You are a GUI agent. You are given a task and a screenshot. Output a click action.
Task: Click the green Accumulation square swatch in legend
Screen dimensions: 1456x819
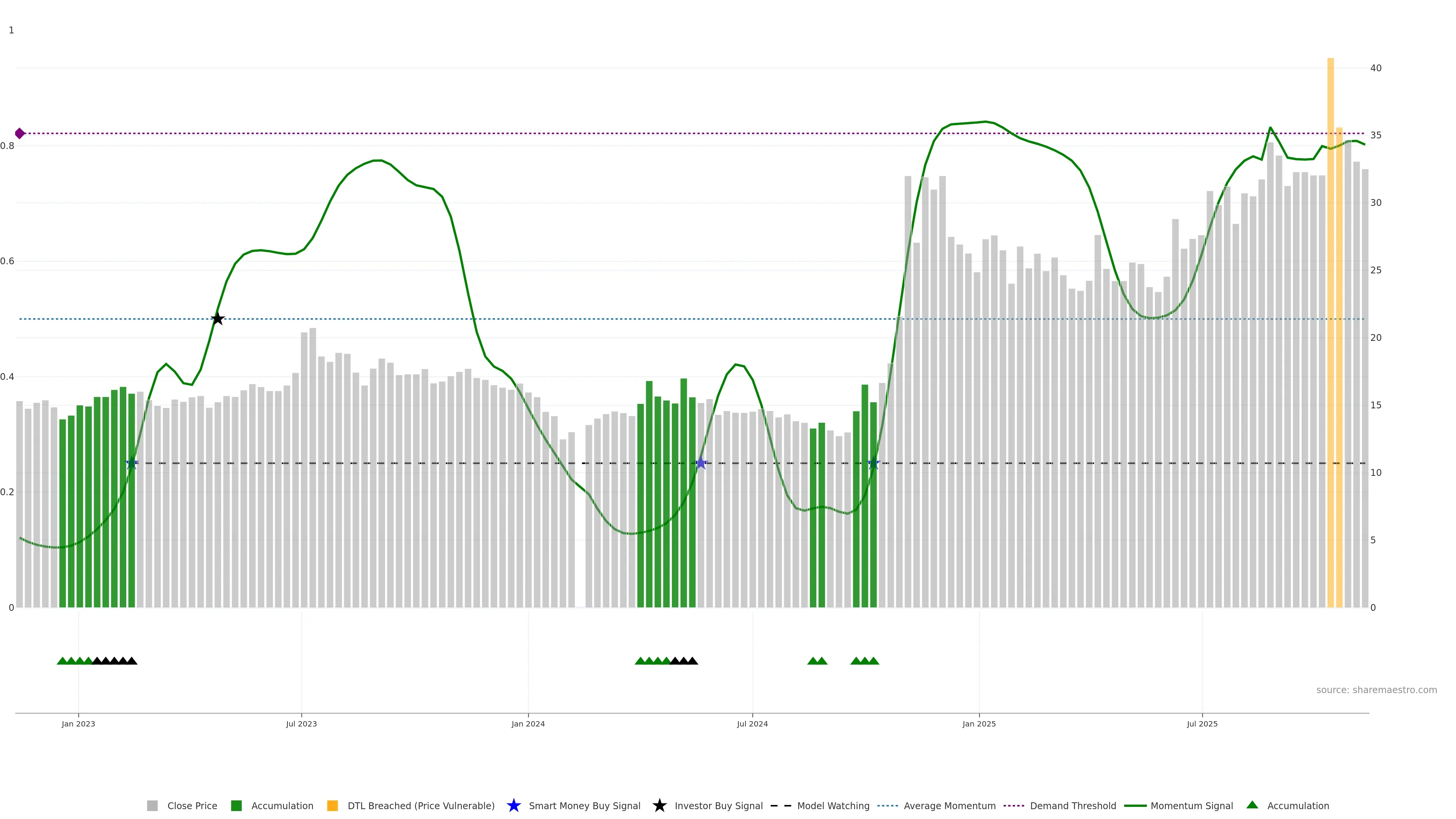tap(236, 806)
